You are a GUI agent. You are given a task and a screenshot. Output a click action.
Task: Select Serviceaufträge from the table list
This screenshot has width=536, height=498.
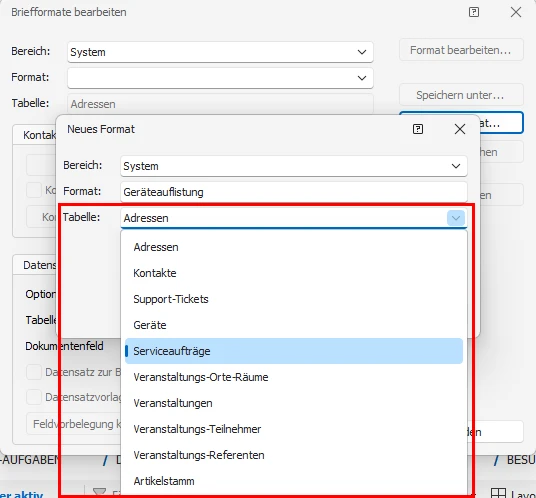(294, 351)
